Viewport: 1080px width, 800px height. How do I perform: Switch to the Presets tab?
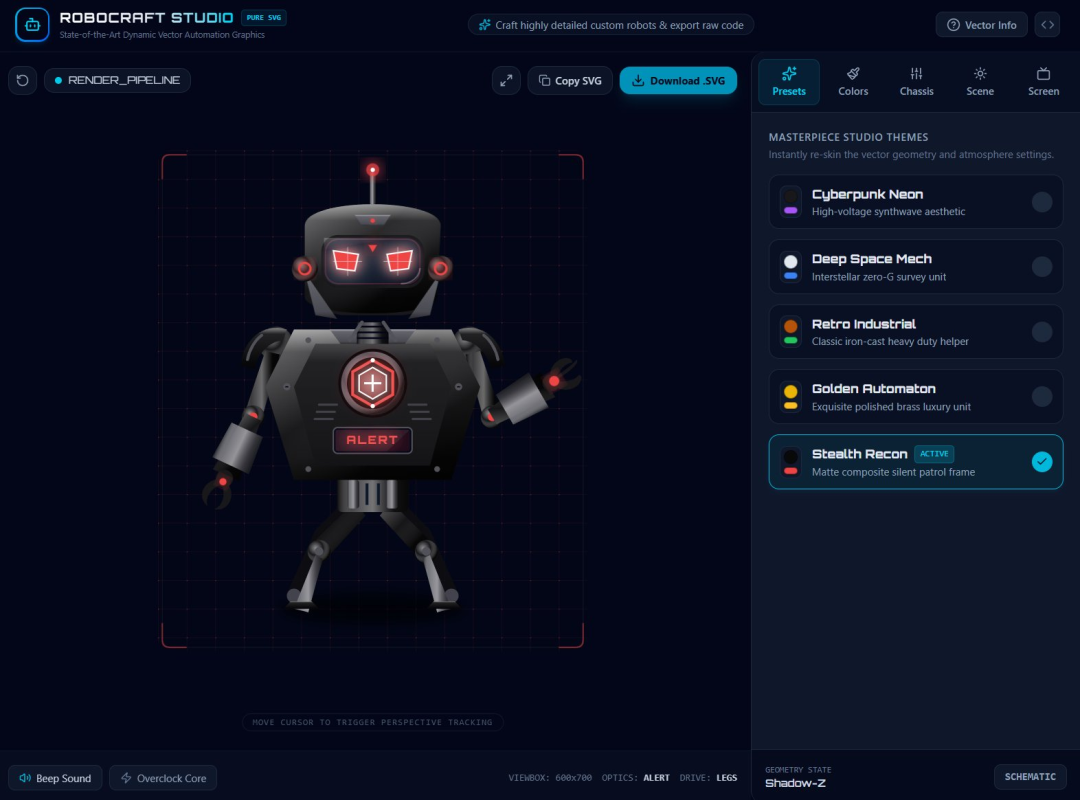click(789, 82)
